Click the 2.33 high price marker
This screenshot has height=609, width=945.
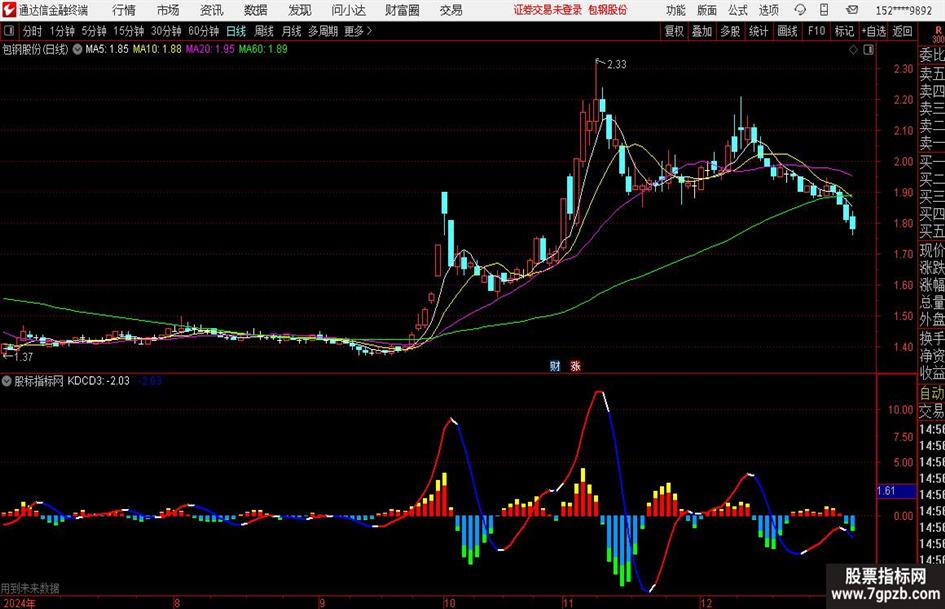616,65
